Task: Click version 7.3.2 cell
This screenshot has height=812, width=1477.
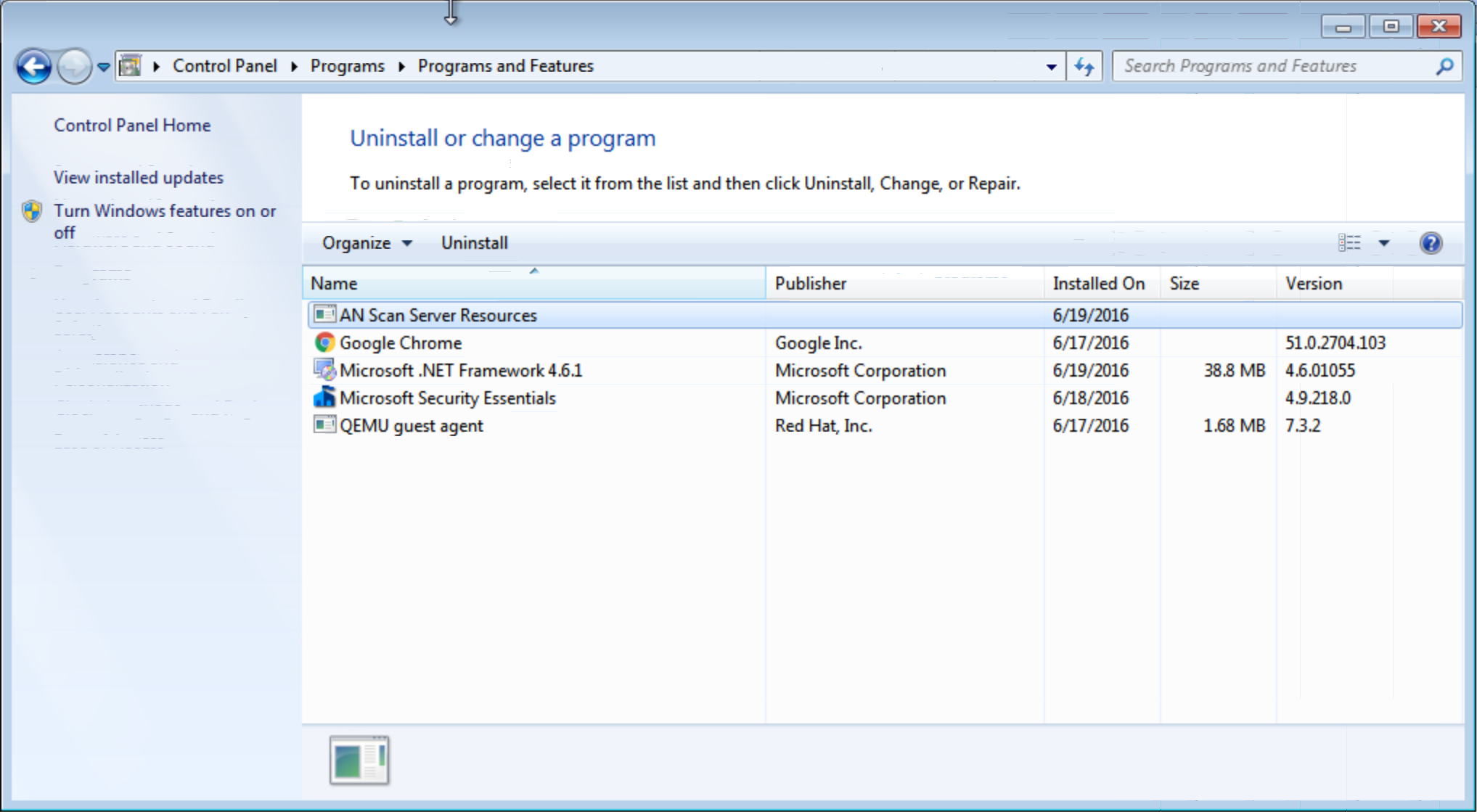Action: [x=1303, y=425]
